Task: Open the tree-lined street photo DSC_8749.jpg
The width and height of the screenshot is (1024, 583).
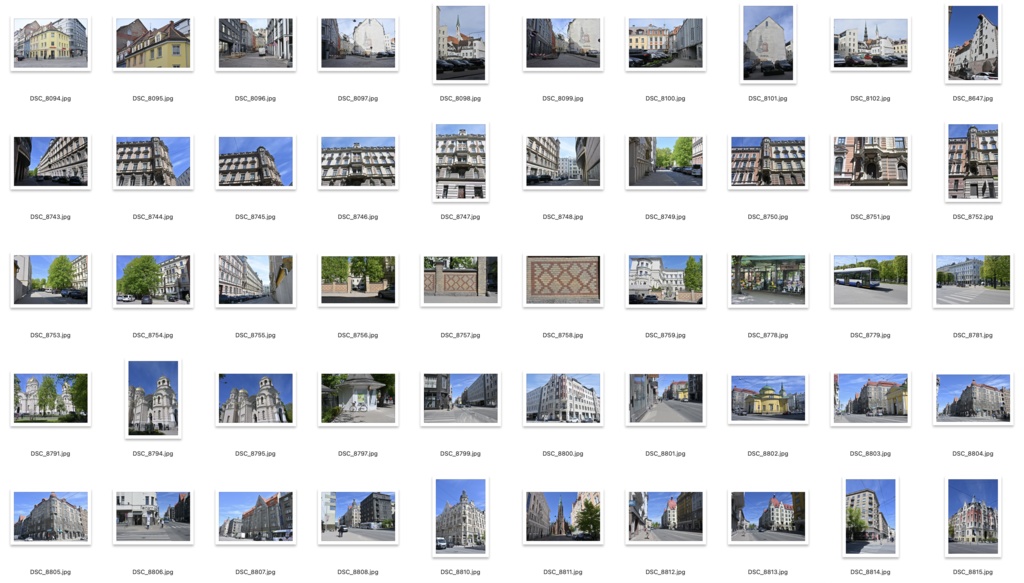Action: tap(665, 162)
